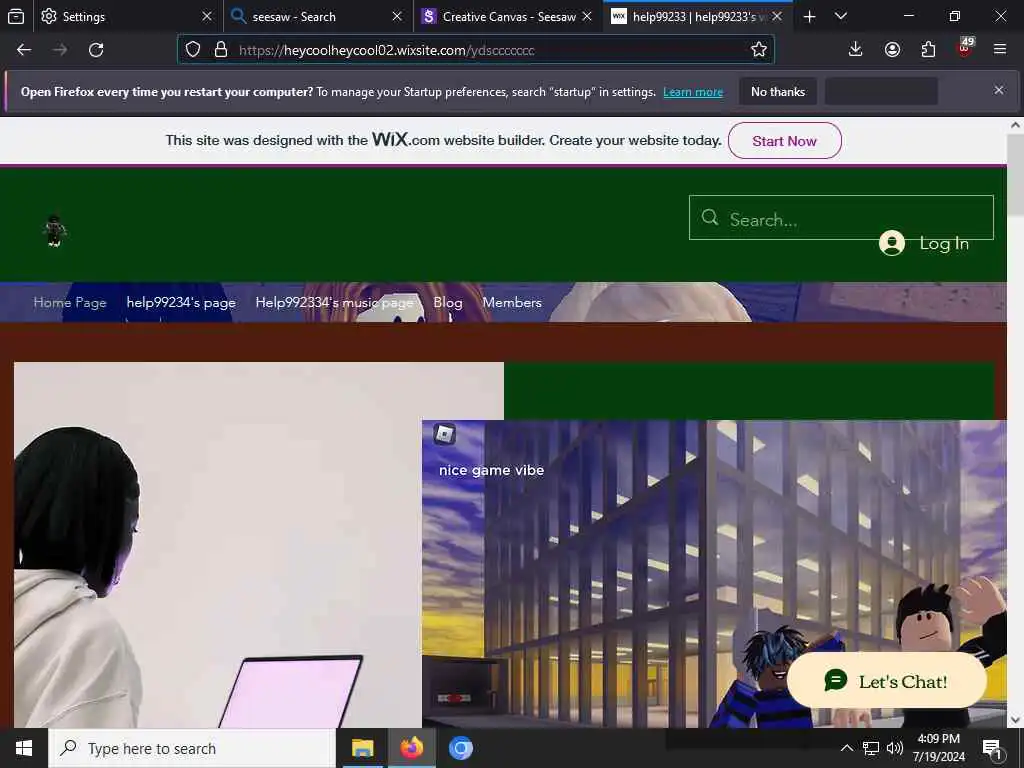1024x768 pixels.
Task: Dismiss startup prompt with No thanks
Action: 778,91
